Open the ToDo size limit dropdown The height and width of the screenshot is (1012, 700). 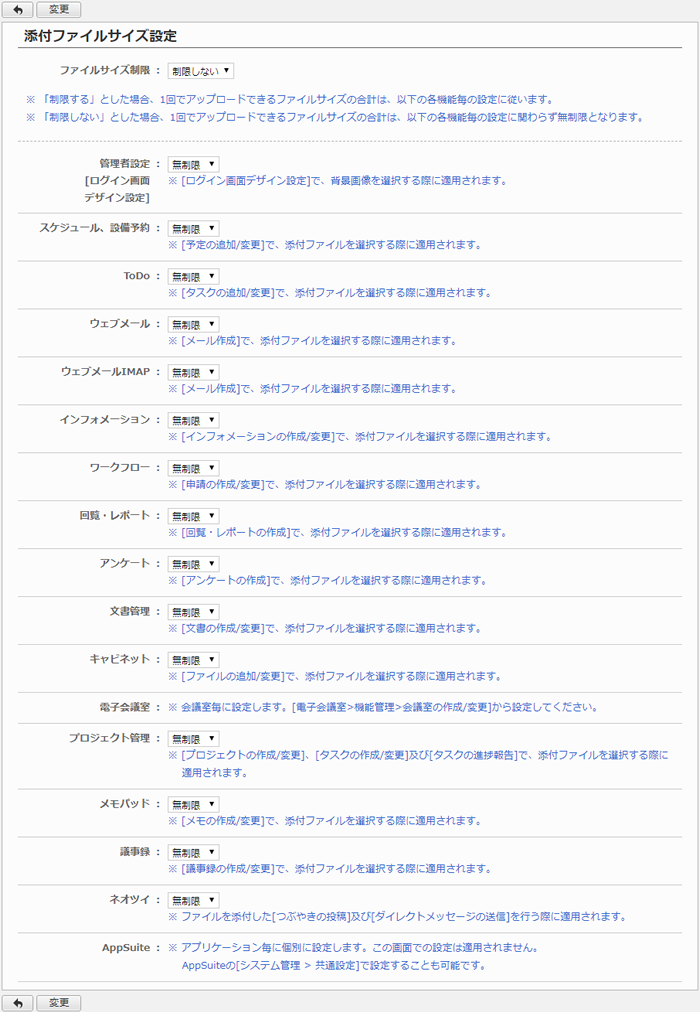193,277
